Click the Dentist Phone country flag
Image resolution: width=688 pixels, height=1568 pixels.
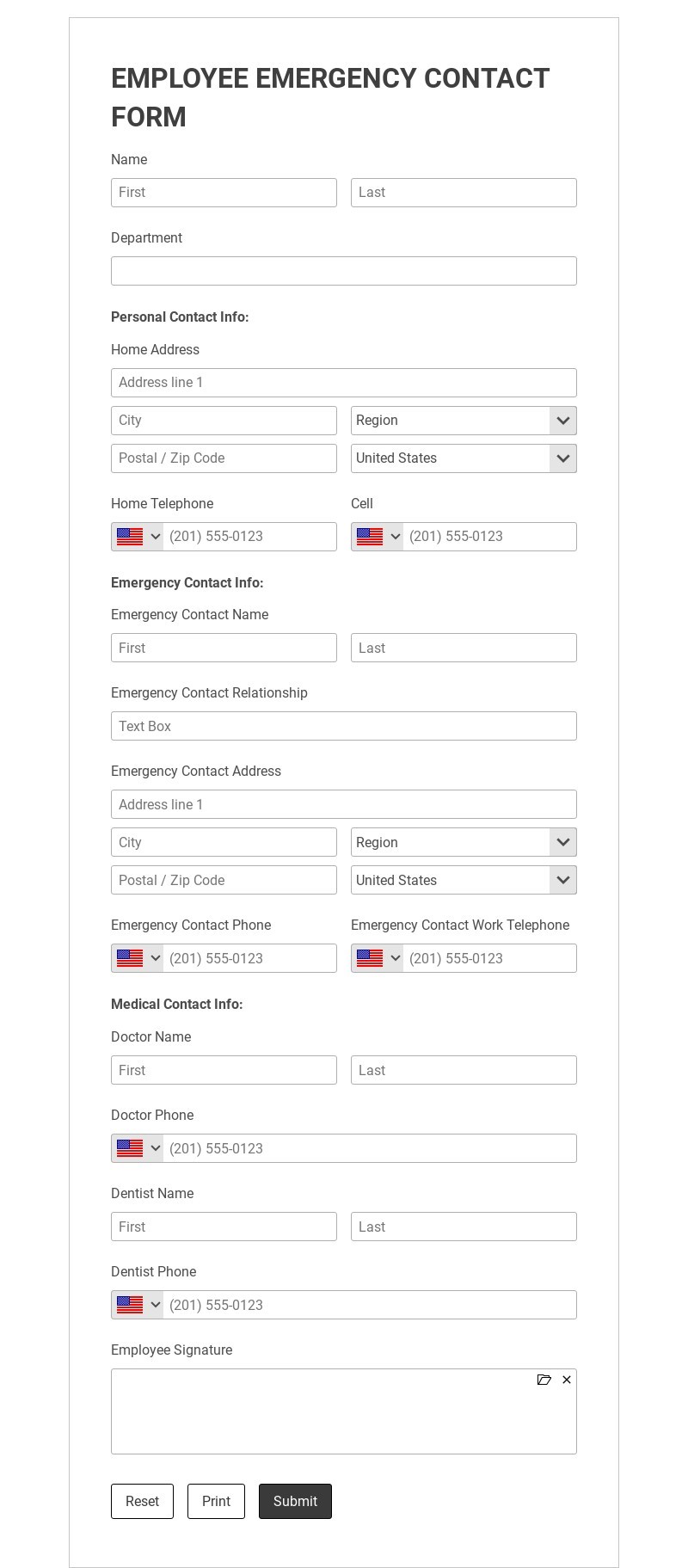coord(130,1305)
